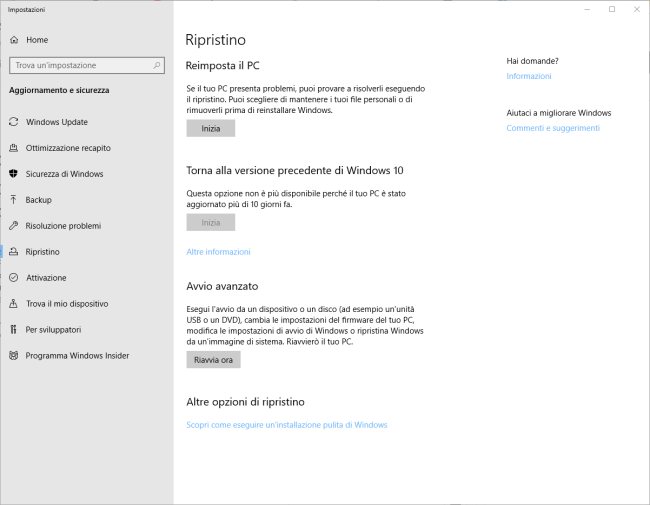650x505 pixels.
Task: Click greyed Inizia under Torna alla versione precedente
Action: (211, 223)
